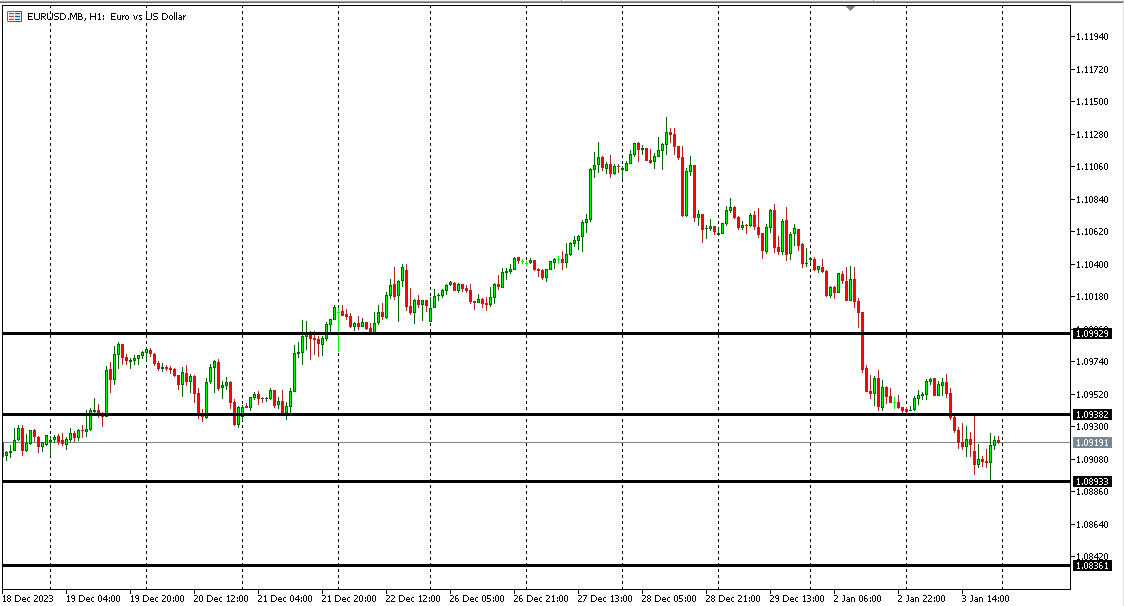1124x606 pixels.
Task: Click the 22 Dec 12:00 time label
Action: pos(412,598)
